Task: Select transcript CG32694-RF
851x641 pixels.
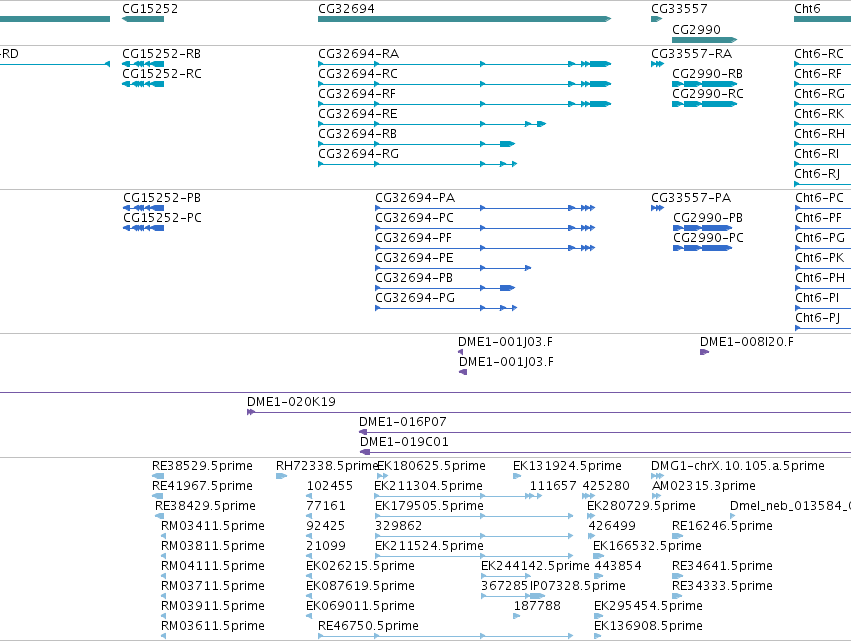Action: [357, 94]
